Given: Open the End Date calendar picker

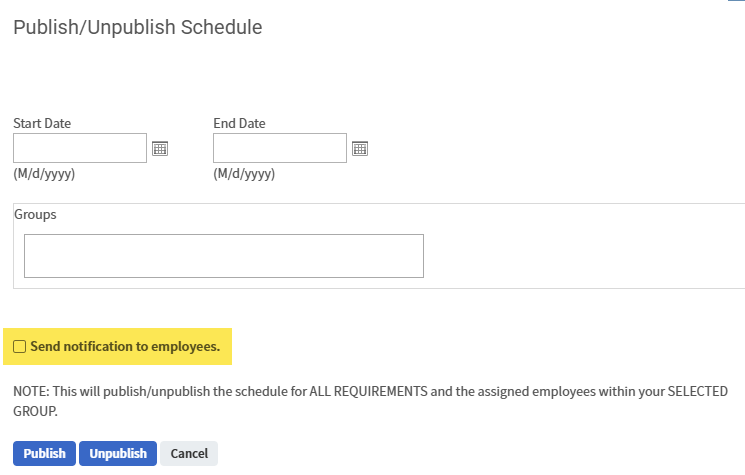Looking at the screenshot, I should tap(360, 148).
